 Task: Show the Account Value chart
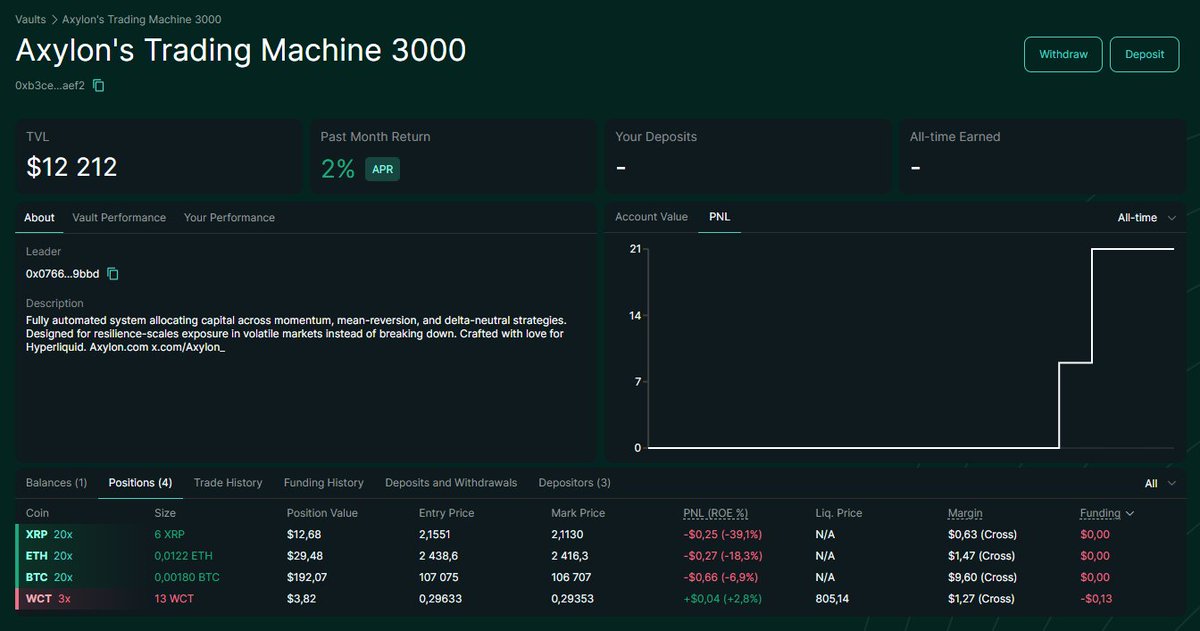click(x=651, y=217)
